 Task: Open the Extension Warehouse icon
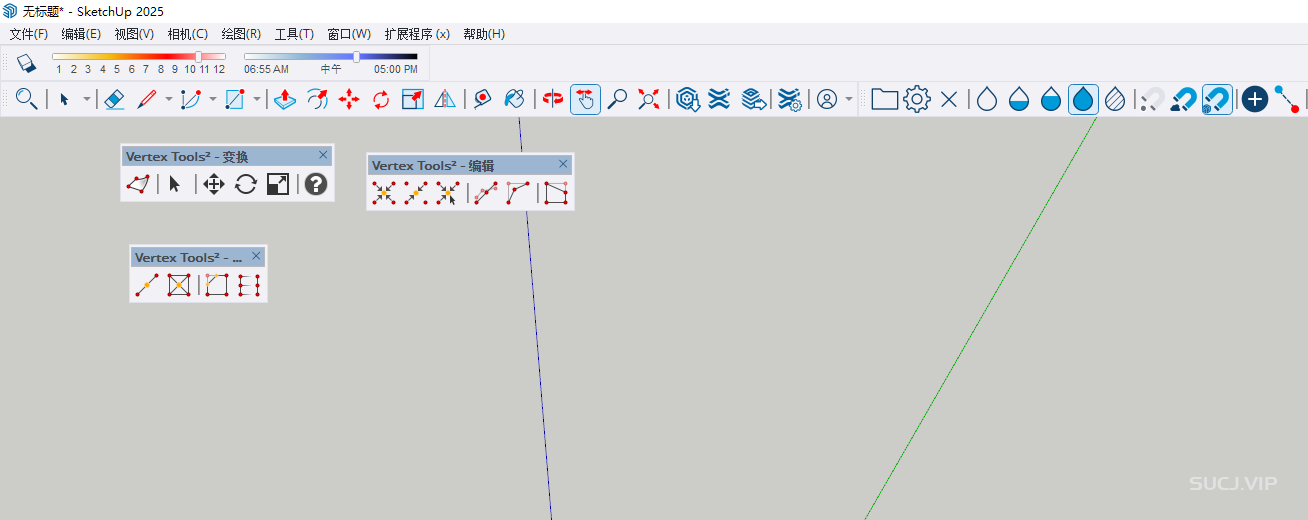[x=719, y=99]
